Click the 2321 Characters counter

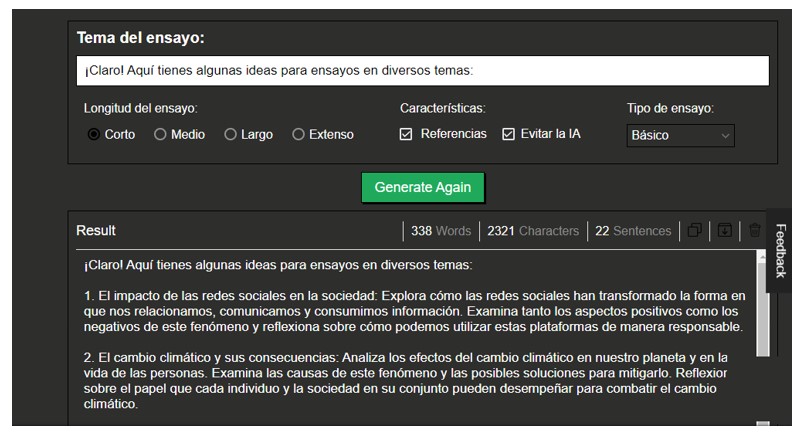pyautogui.click(x=532, y=231)
